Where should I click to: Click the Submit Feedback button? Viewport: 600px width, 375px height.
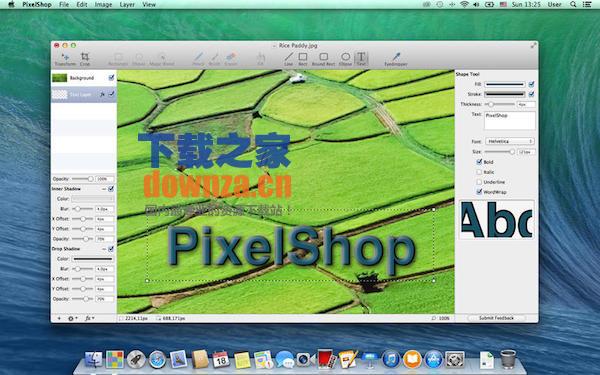tap(496, 318)
